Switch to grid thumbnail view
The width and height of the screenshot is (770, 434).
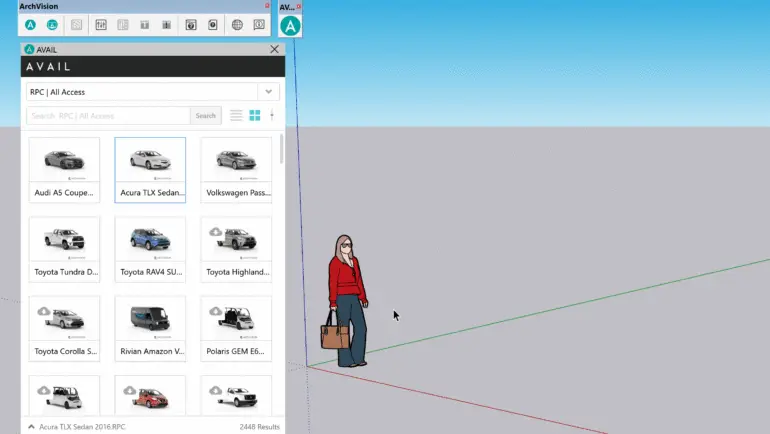(255, 115)
